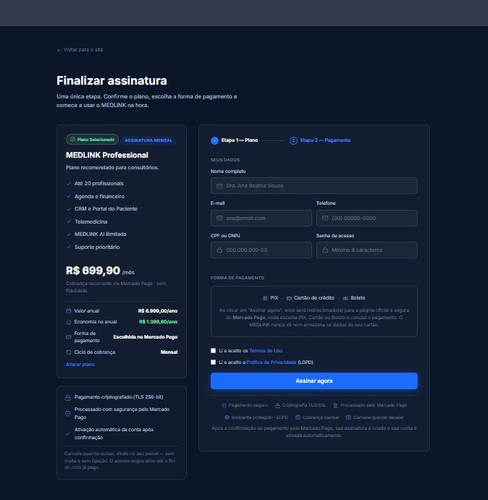Click the PIX payment icon
The width and height of the screenshot is (488, 500).
(x=265, y=298)
